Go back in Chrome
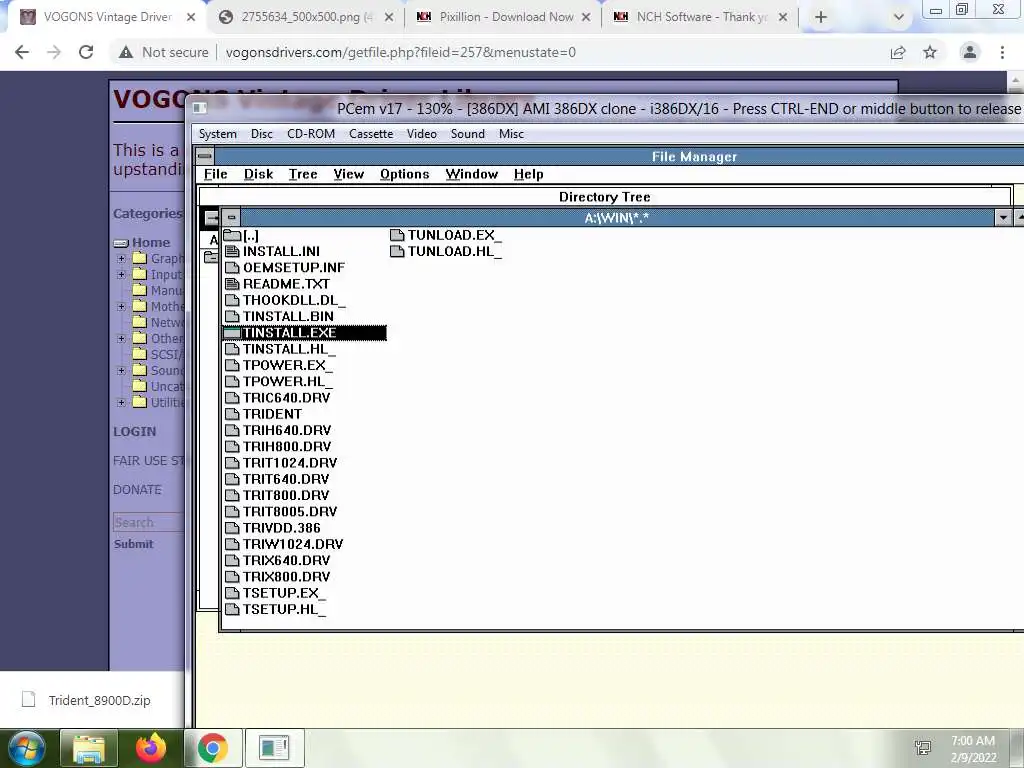 [22, 52]
